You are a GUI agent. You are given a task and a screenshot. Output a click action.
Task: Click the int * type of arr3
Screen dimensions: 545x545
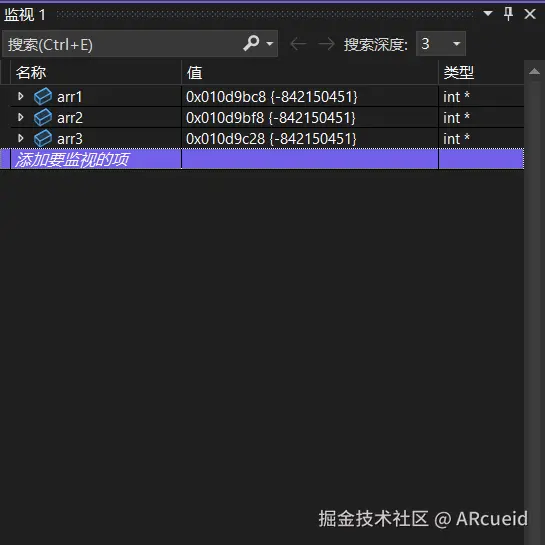456,139
